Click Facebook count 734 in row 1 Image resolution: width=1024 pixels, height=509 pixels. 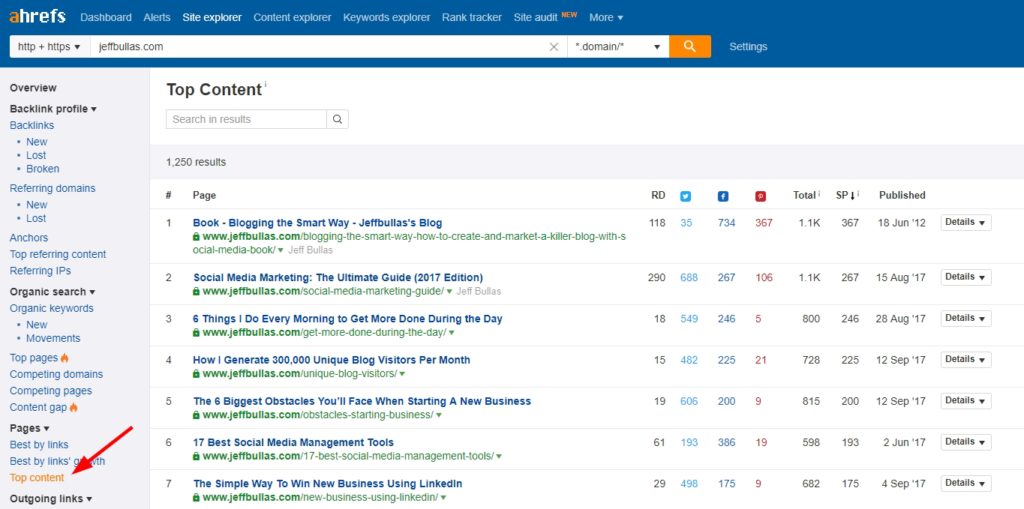click(726, 223)
